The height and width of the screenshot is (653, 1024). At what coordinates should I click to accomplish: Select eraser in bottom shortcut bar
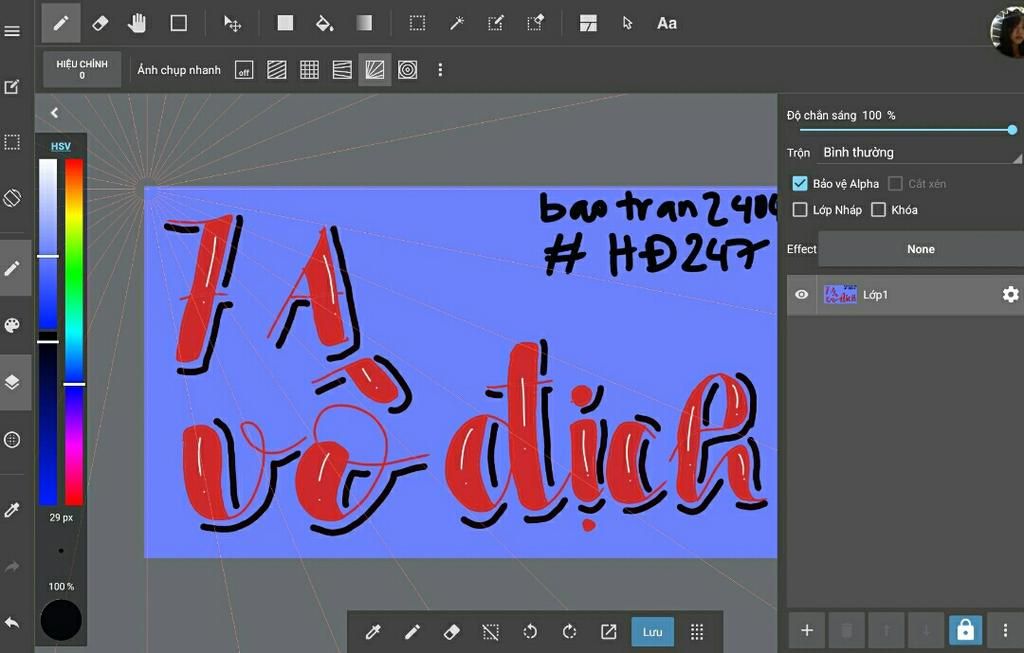coord(451,631)
